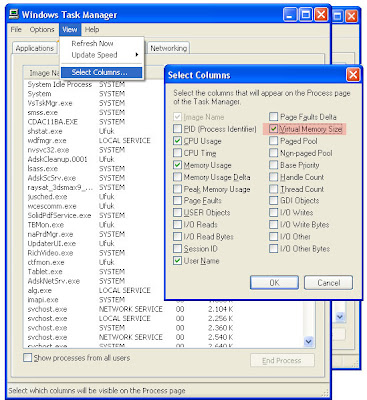Select the VsTskMgr.exe process
This screenshot has width=367, height=400.
(50, 103)
